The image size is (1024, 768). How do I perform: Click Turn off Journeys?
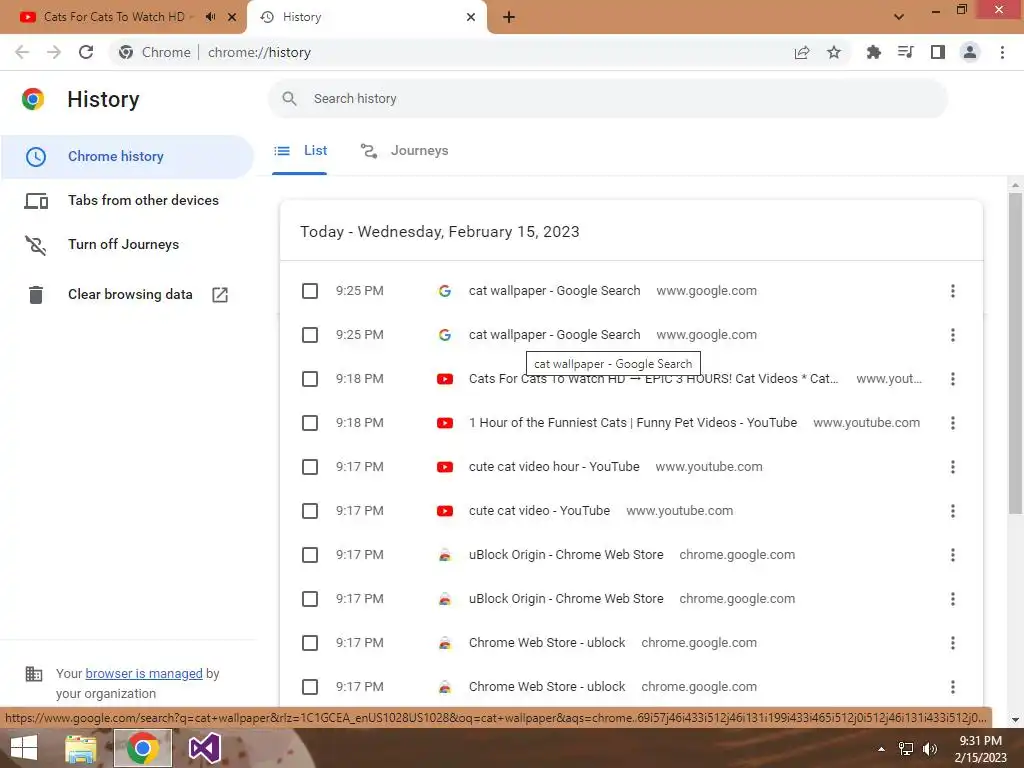tap(126, 244)
